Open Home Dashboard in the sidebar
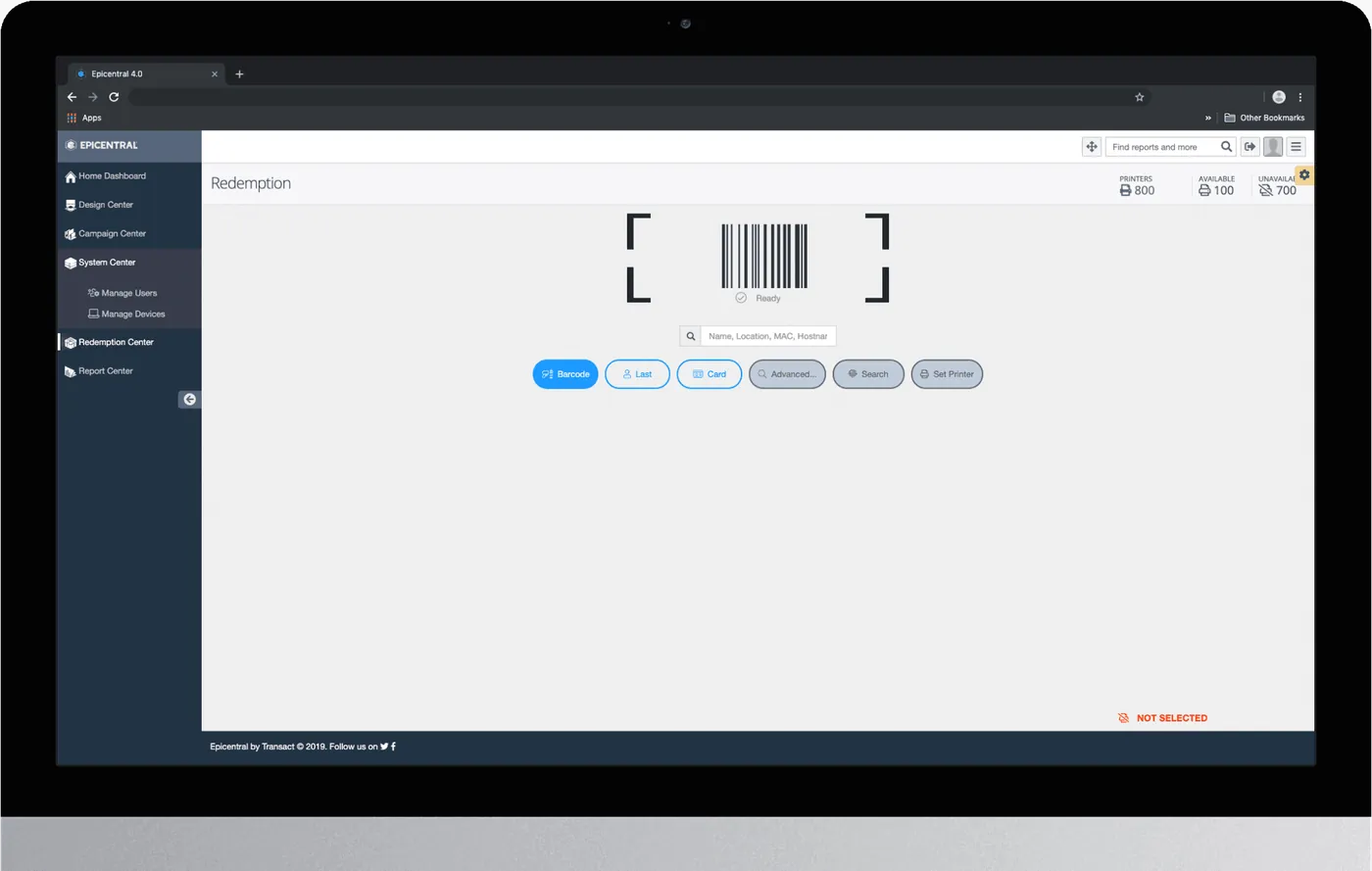1372x871 pixels. (x=105, y=176)
